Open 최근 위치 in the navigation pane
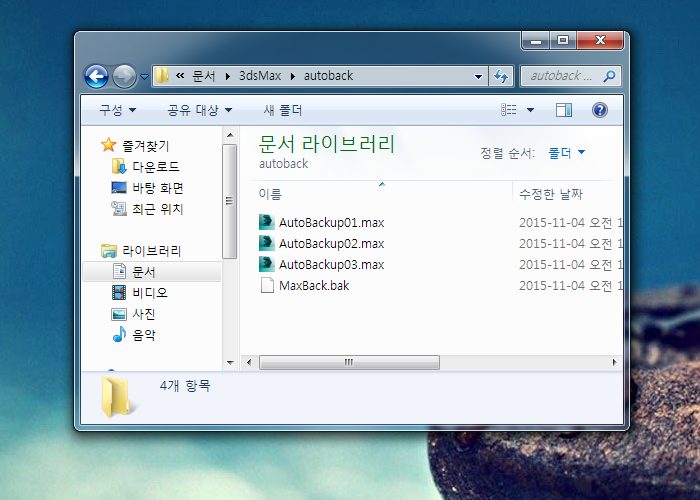The height and width of the screenshot is (500, 700). (x=158, y=209)
